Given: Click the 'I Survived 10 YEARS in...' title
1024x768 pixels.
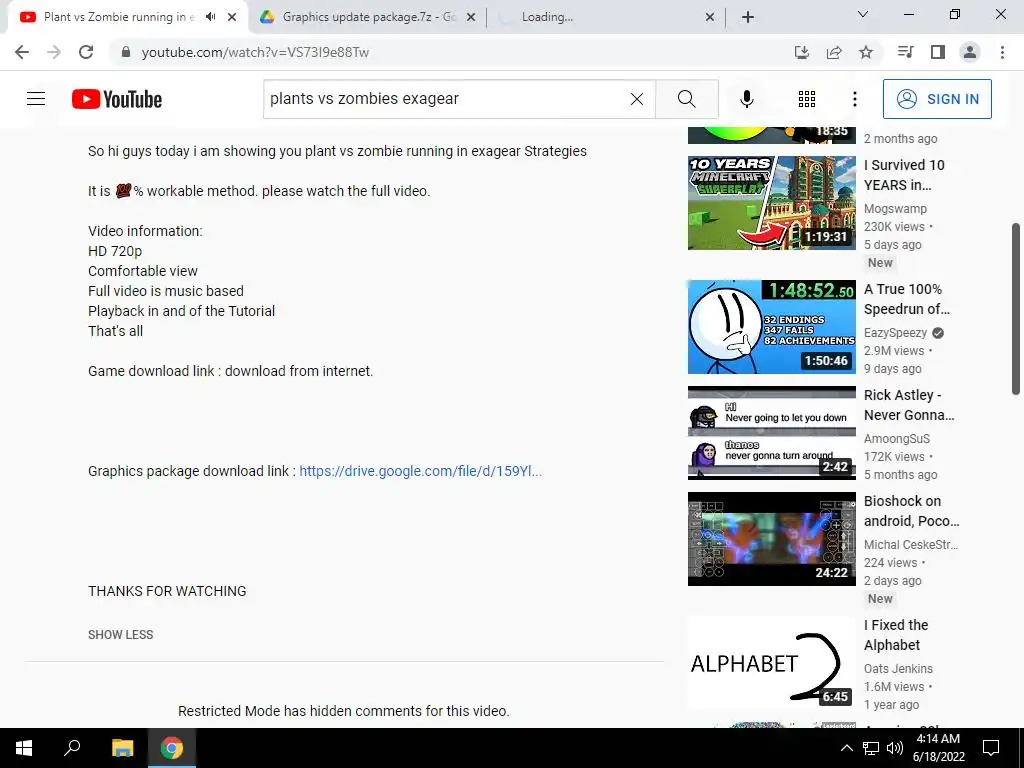Looking at the screenshot, I should (x=904, y=175).
